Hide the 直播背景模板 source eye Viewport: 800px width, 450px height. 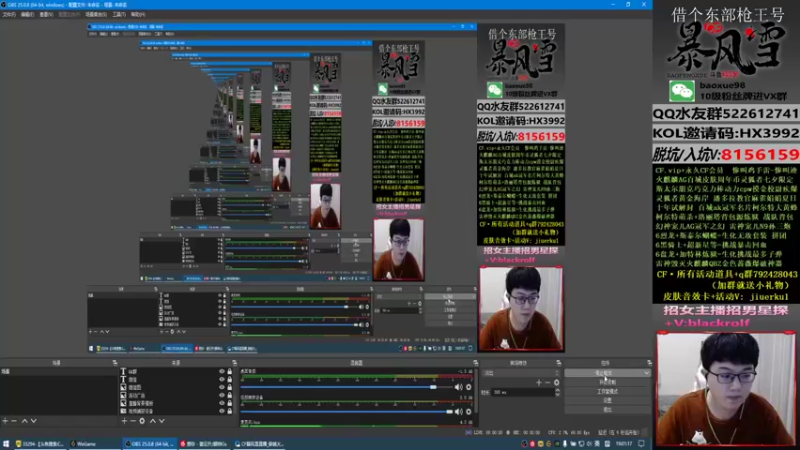click(x=221, y=403)
